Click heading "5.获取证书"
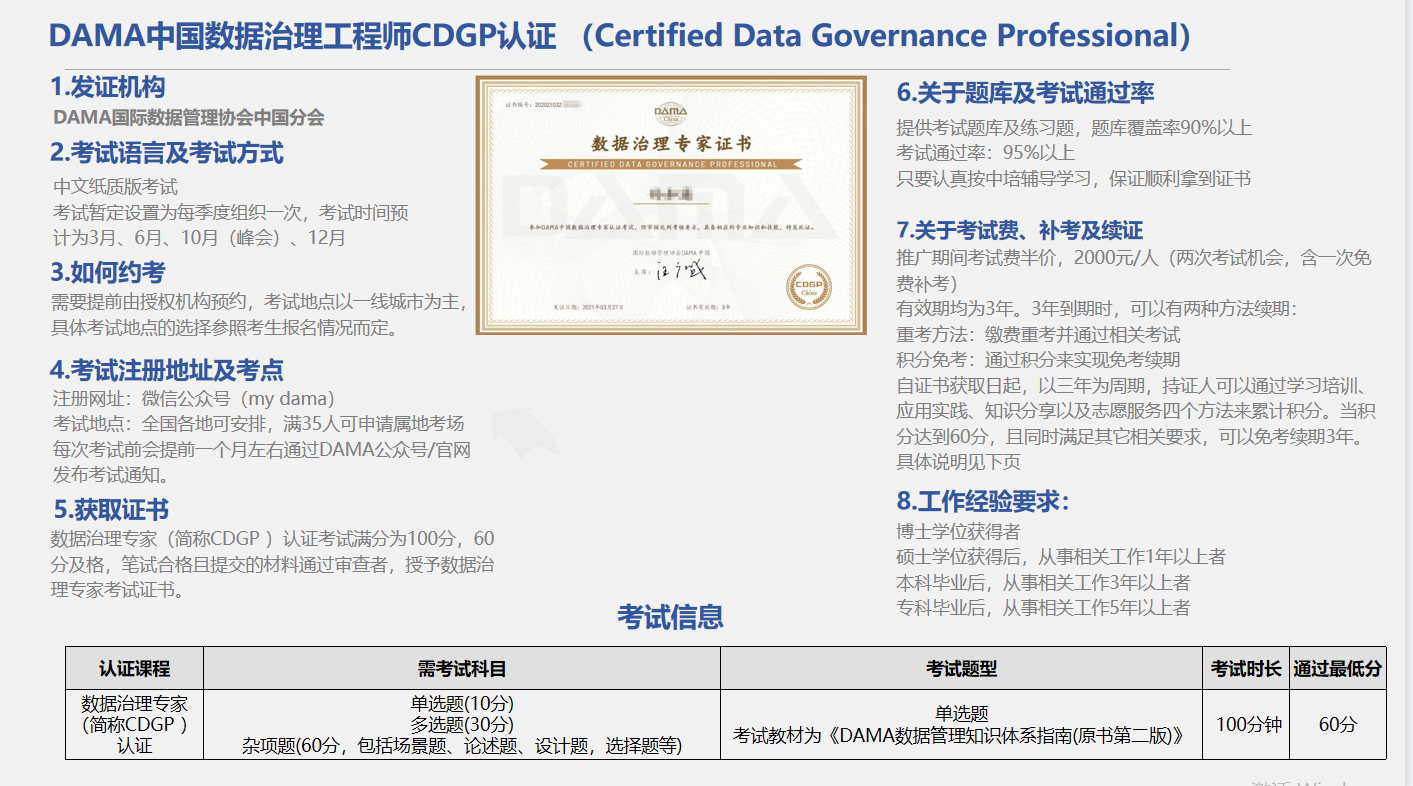 [x=111, y=510]
